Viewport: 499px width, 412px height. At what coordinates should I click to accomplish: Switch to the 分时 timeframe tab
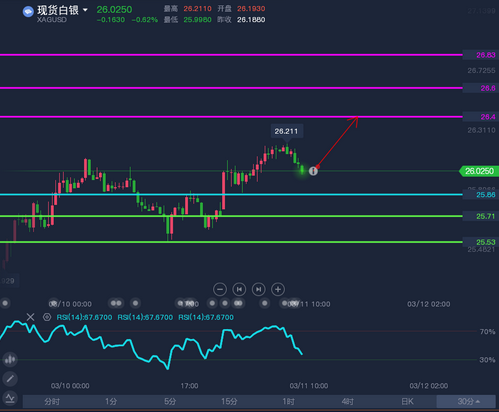52,401
